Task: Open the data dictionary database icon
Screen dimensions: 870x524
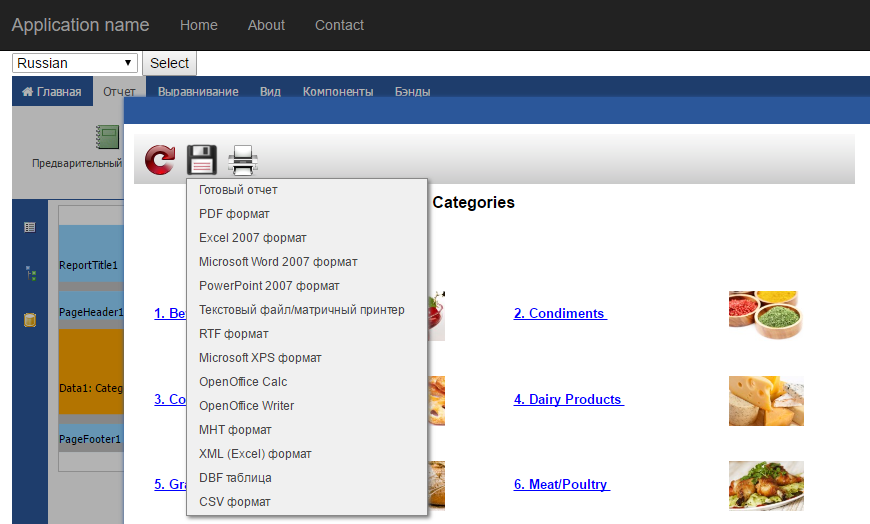Action: 30,320
